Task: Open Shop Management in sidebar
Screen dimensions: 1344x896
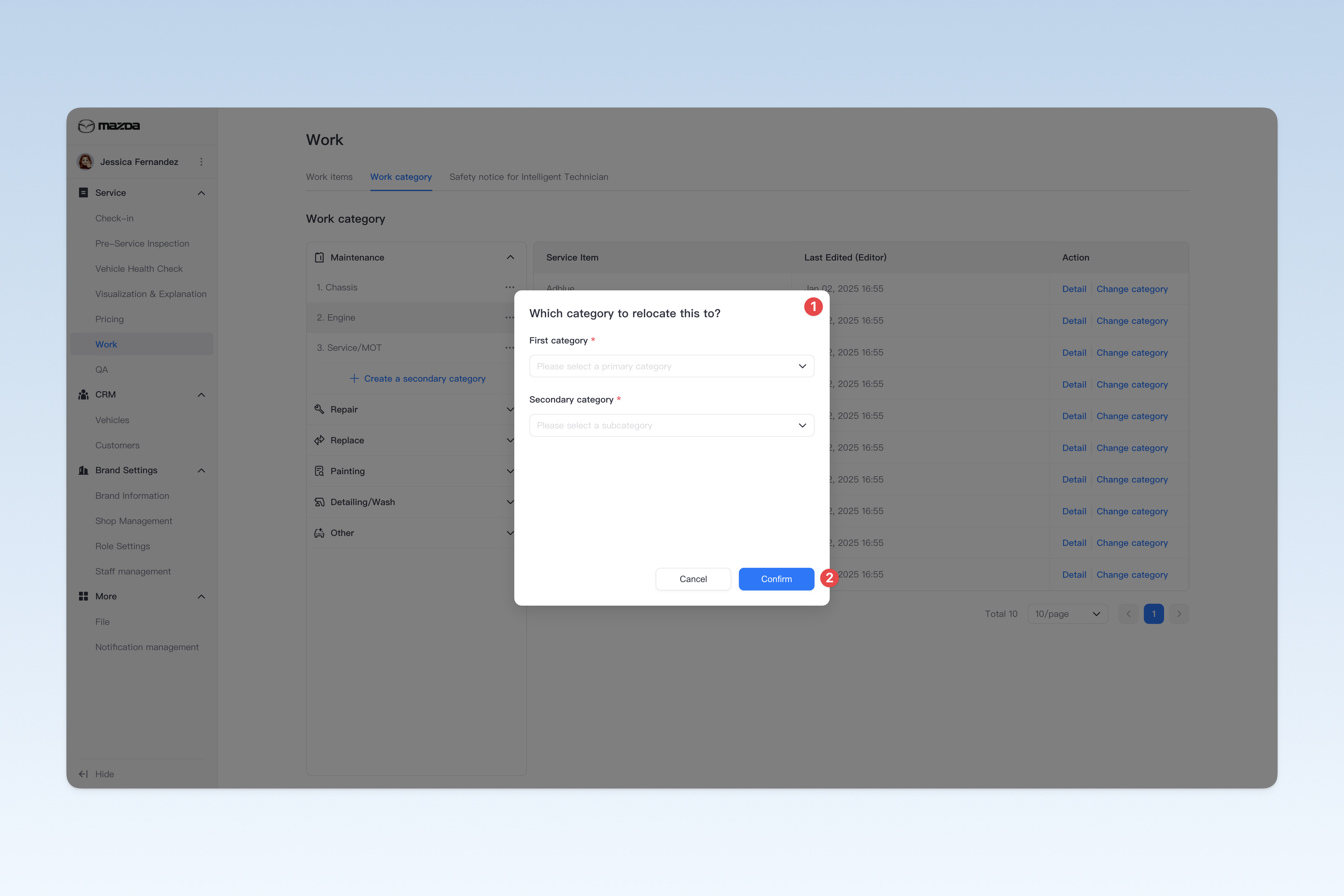Action: [x=134, y=521]
